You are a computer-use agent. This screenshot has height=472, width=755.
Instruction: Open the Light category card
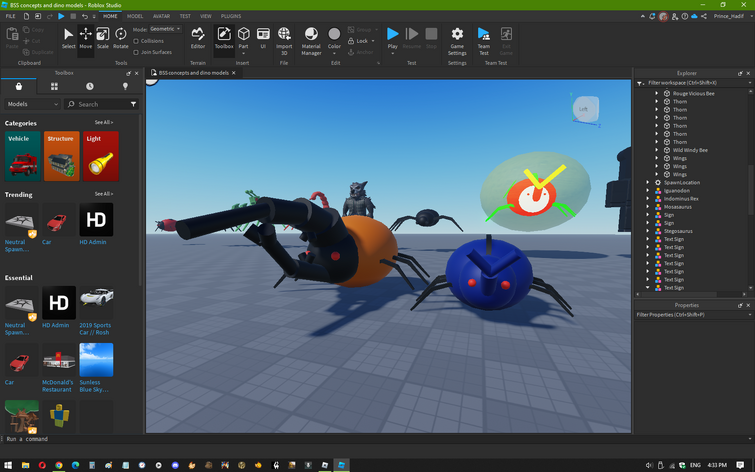tap(101, 156)
